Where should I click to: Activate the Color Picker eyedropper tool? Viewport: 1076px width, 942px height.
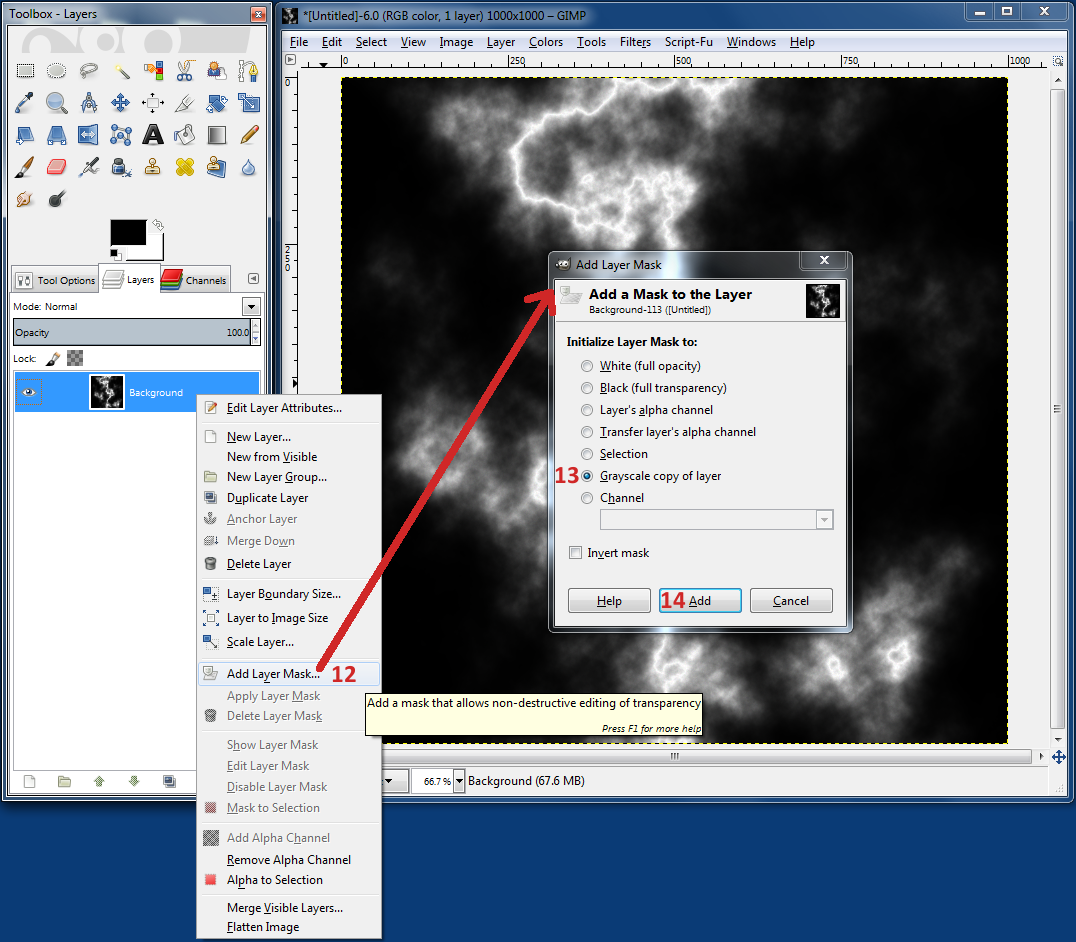25,103
